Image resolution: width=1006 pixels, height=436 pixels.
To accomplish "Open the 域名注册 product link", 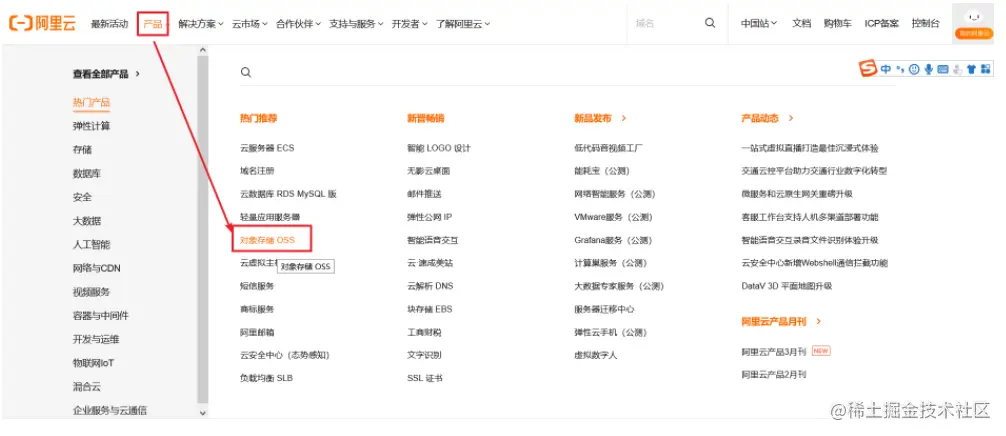I will tap(257, 171).
